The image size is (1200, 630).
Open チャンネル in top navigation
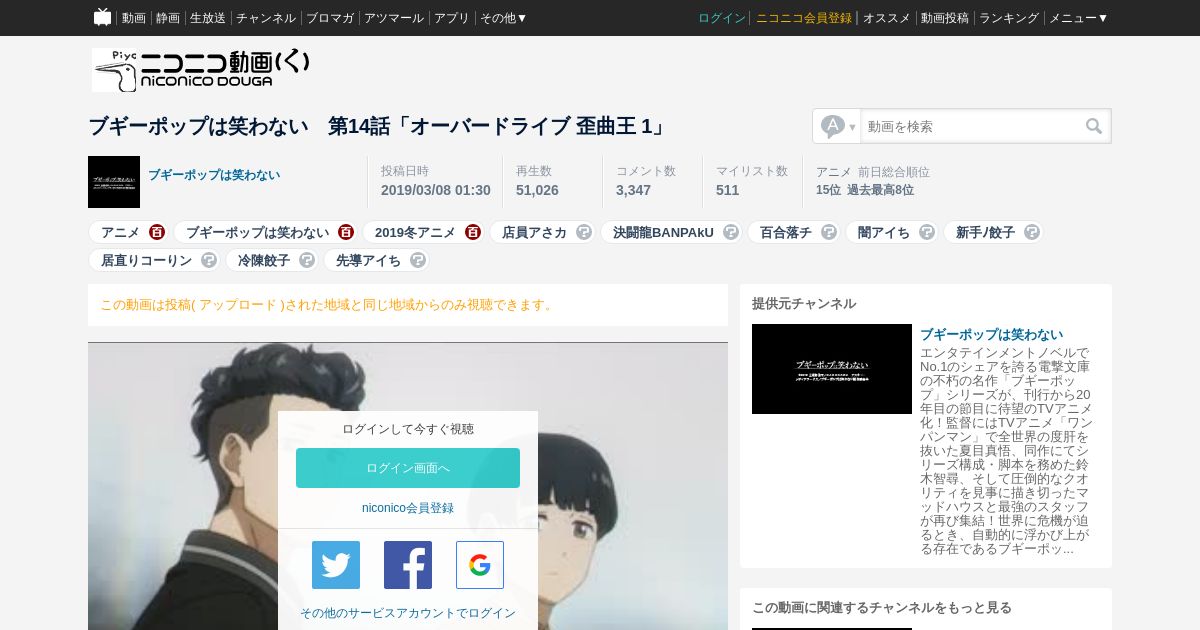click(x=266, y=18)
